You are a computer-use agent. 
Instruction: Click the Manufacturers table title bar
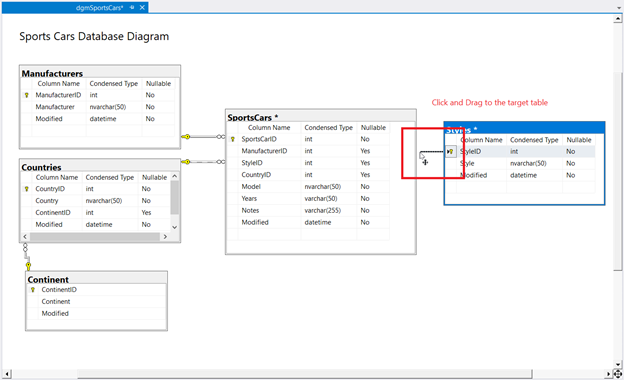tap(100, 73)
